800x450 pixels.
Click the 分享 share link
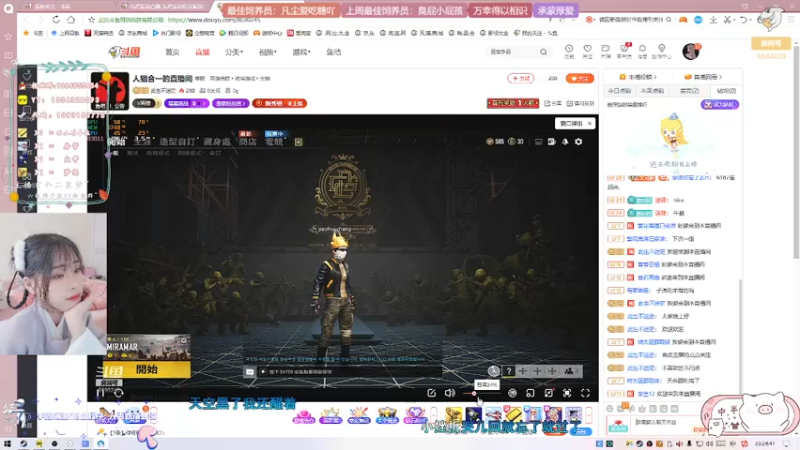click(x=553, y=103)
